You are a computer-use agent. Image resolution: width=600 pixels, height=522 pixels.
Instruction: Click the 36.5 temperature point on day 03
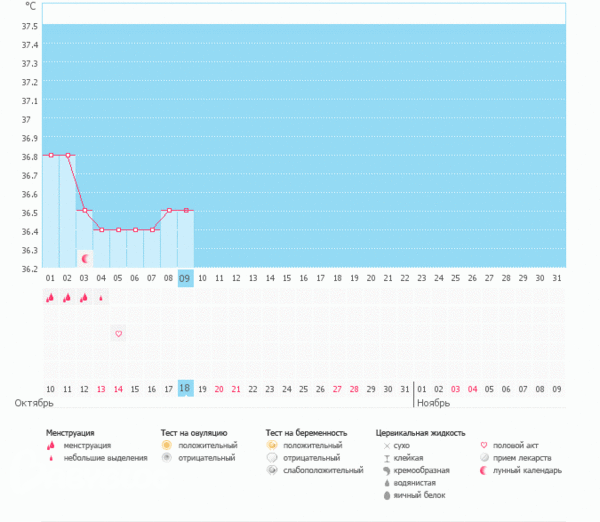tap(84, 211)
